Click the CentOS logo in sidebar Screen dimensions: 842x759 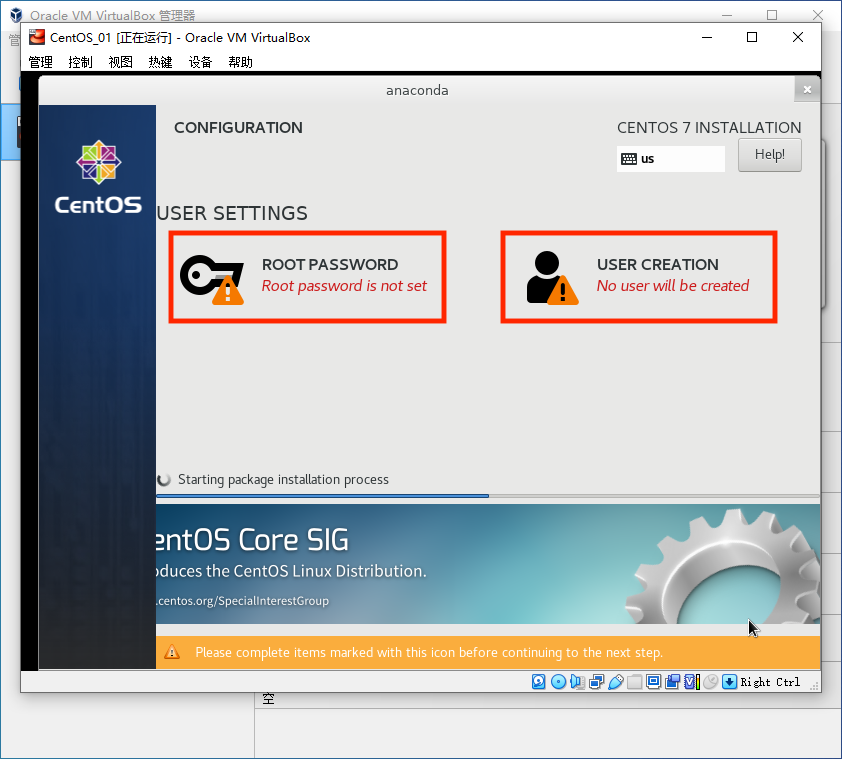click(98, 178)
